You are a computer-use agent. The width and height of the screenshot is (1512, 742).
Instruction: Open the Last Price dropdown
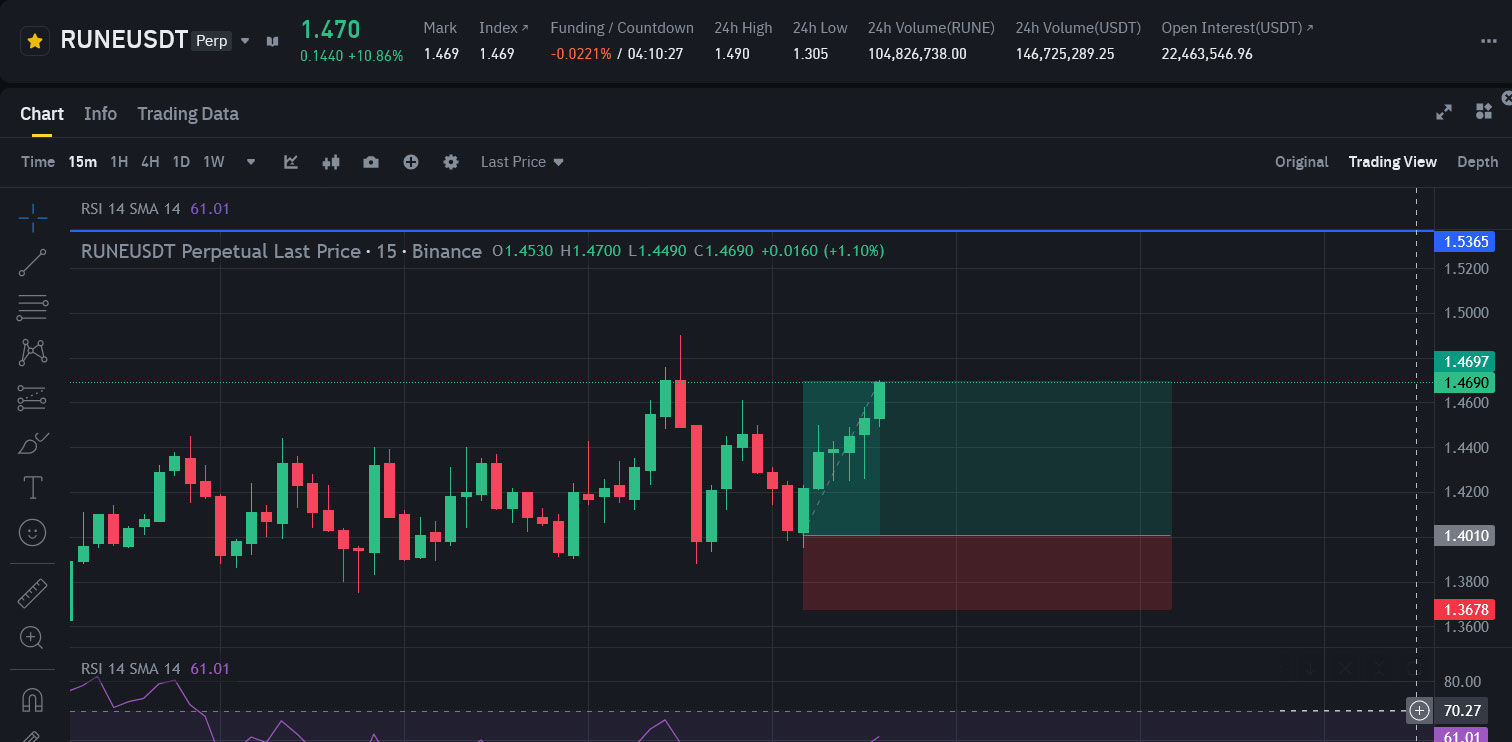(x=522, y=162)
